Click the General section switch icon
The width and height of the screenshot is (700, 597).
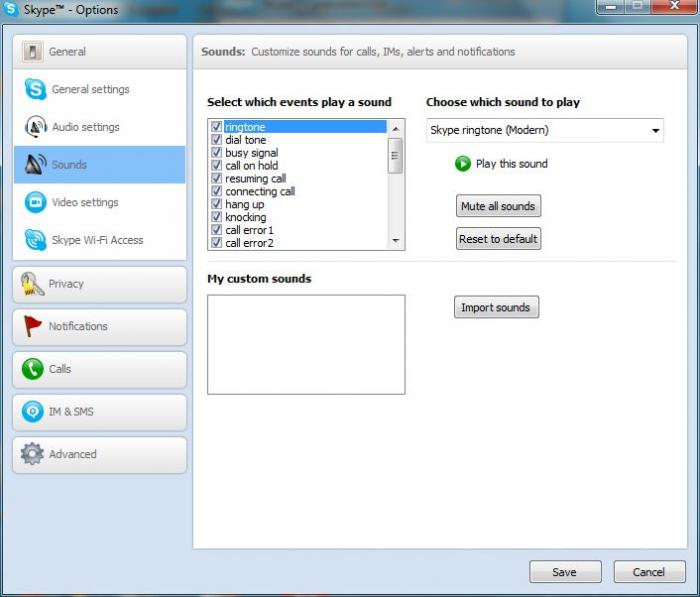[x=32, y=51]
